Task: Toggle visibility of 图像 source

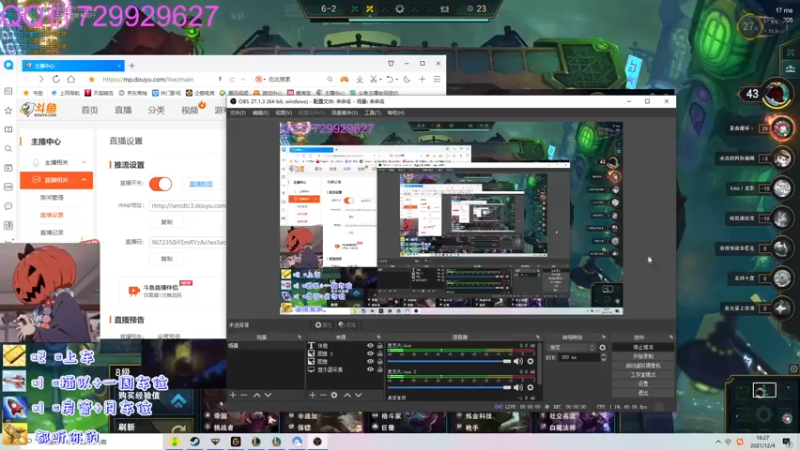Action: pos(370,361)
